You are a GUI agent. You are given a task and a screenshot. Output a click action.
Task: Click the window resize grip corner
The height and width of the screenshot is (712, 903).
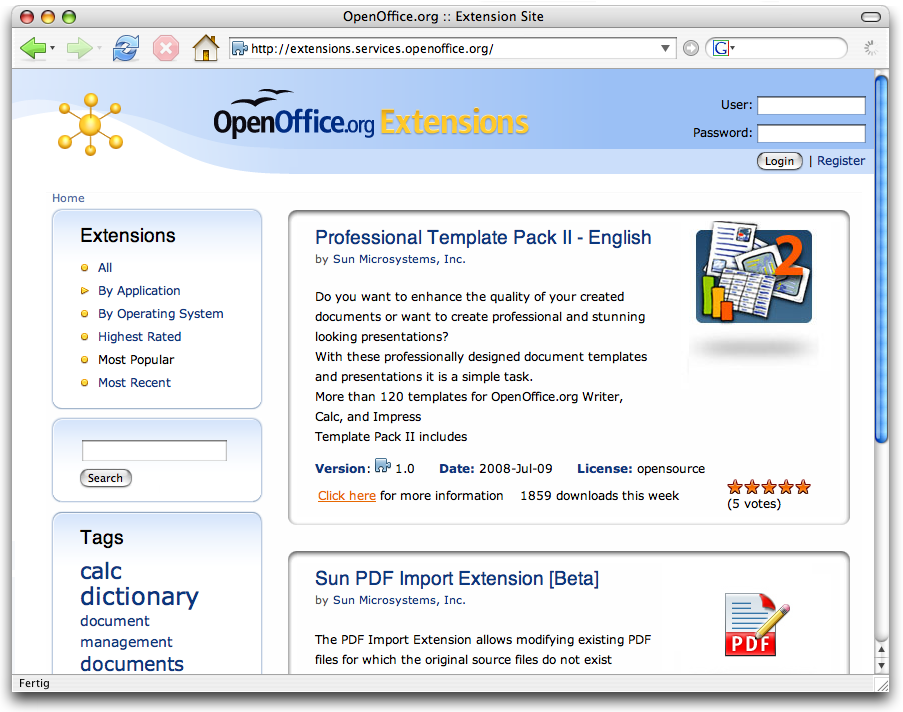tap(882, 684)
